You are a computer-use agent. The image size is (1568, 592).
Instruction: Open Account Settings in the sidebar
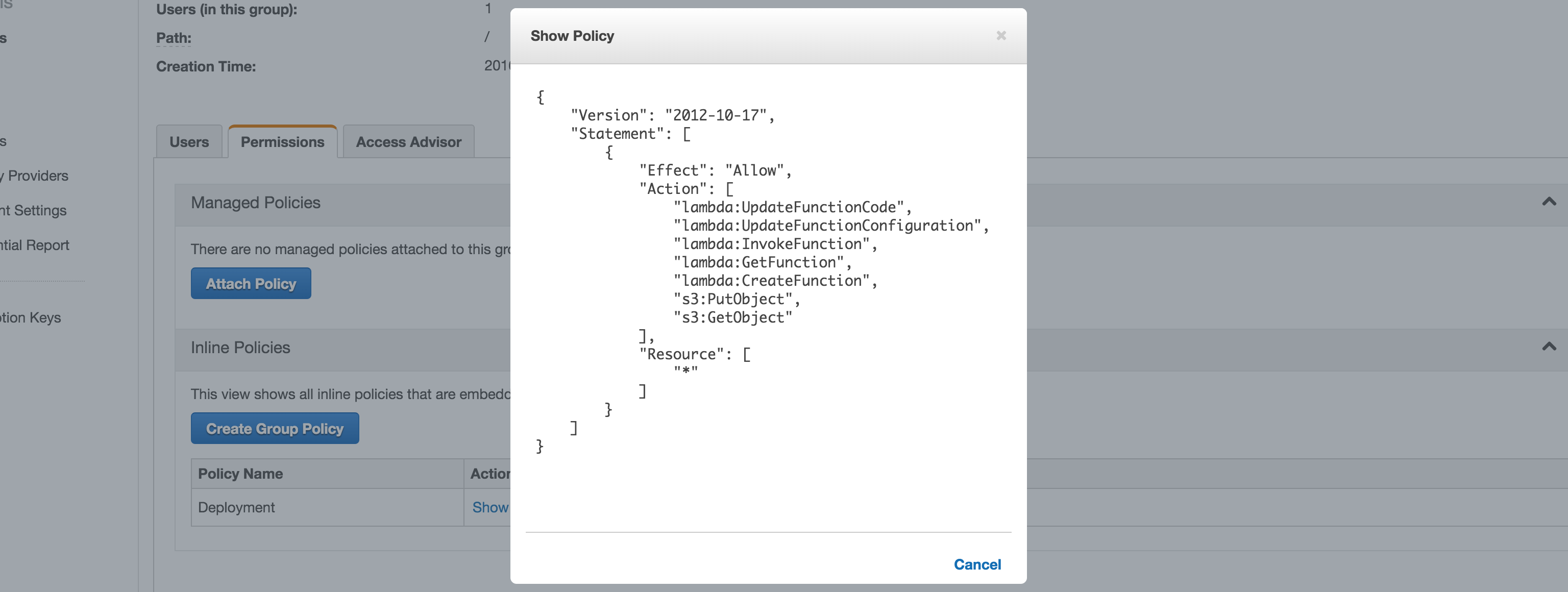35,210
